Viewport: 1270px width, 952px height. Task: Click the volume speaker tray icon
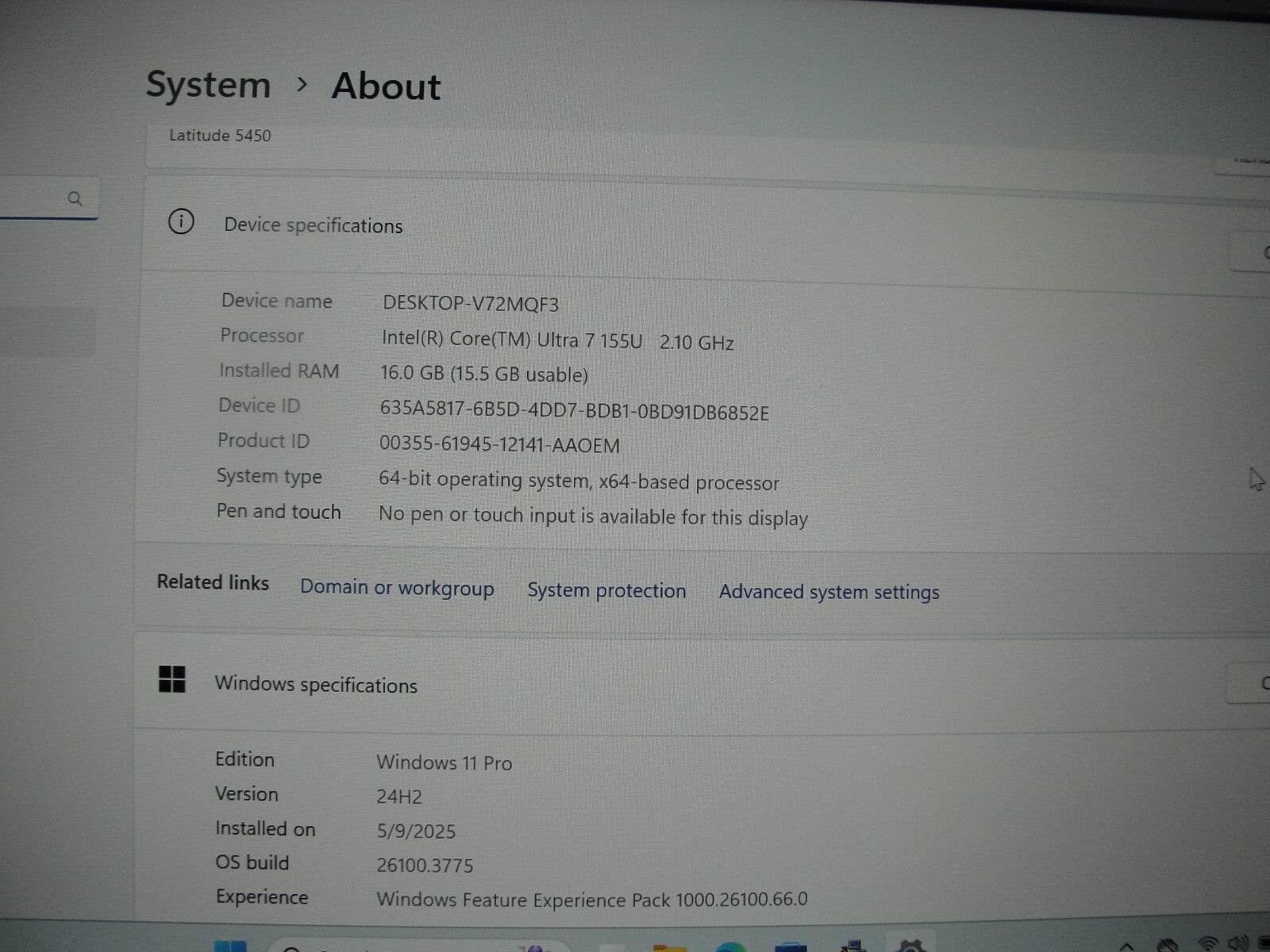point(1238,944)
